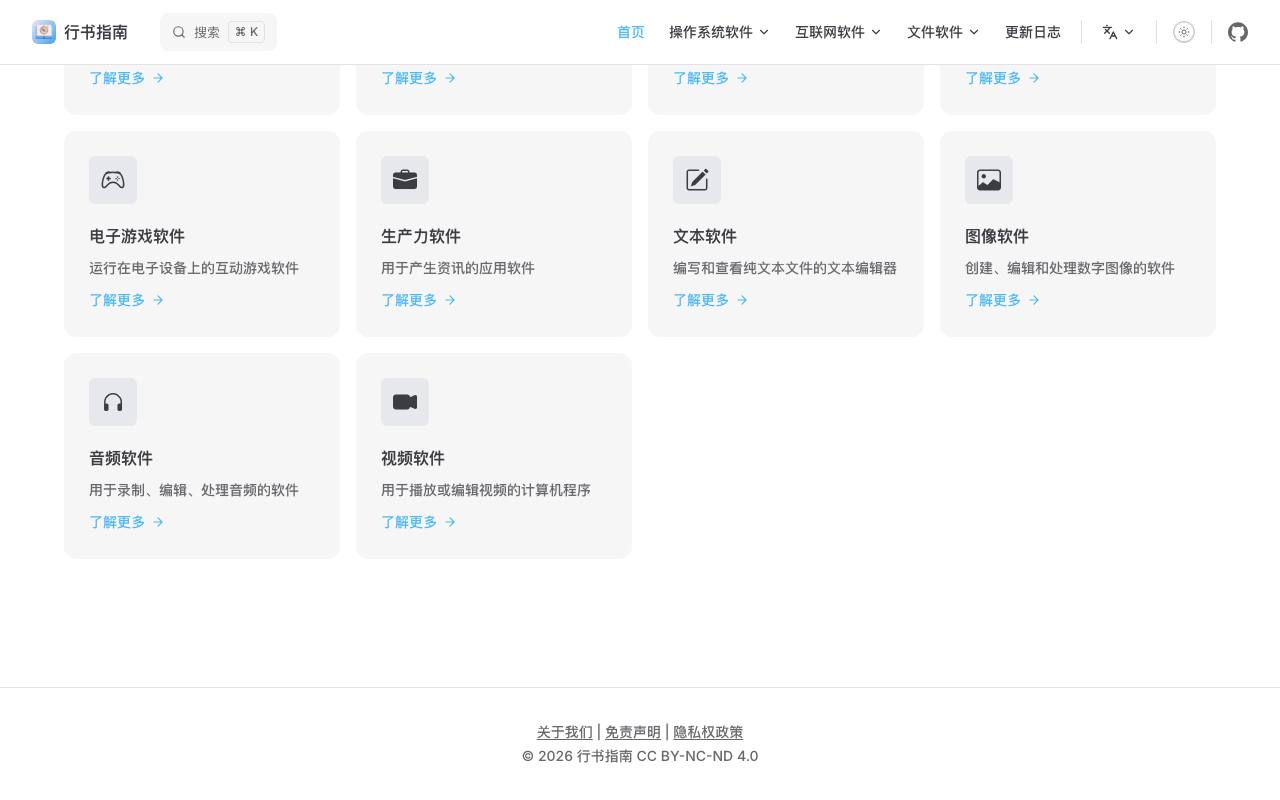The image size is (1280, 800).
Task: Click the search magnifier icon
Action: point(179,32)
